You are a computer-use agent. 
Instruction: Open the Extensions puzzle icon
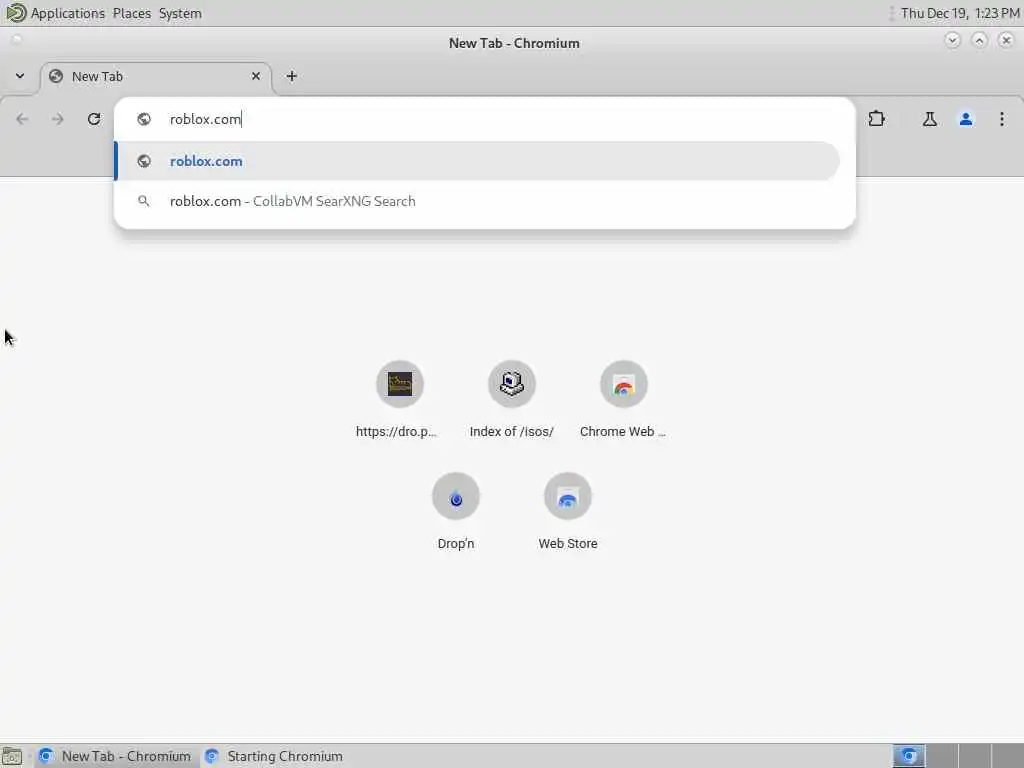876,119
